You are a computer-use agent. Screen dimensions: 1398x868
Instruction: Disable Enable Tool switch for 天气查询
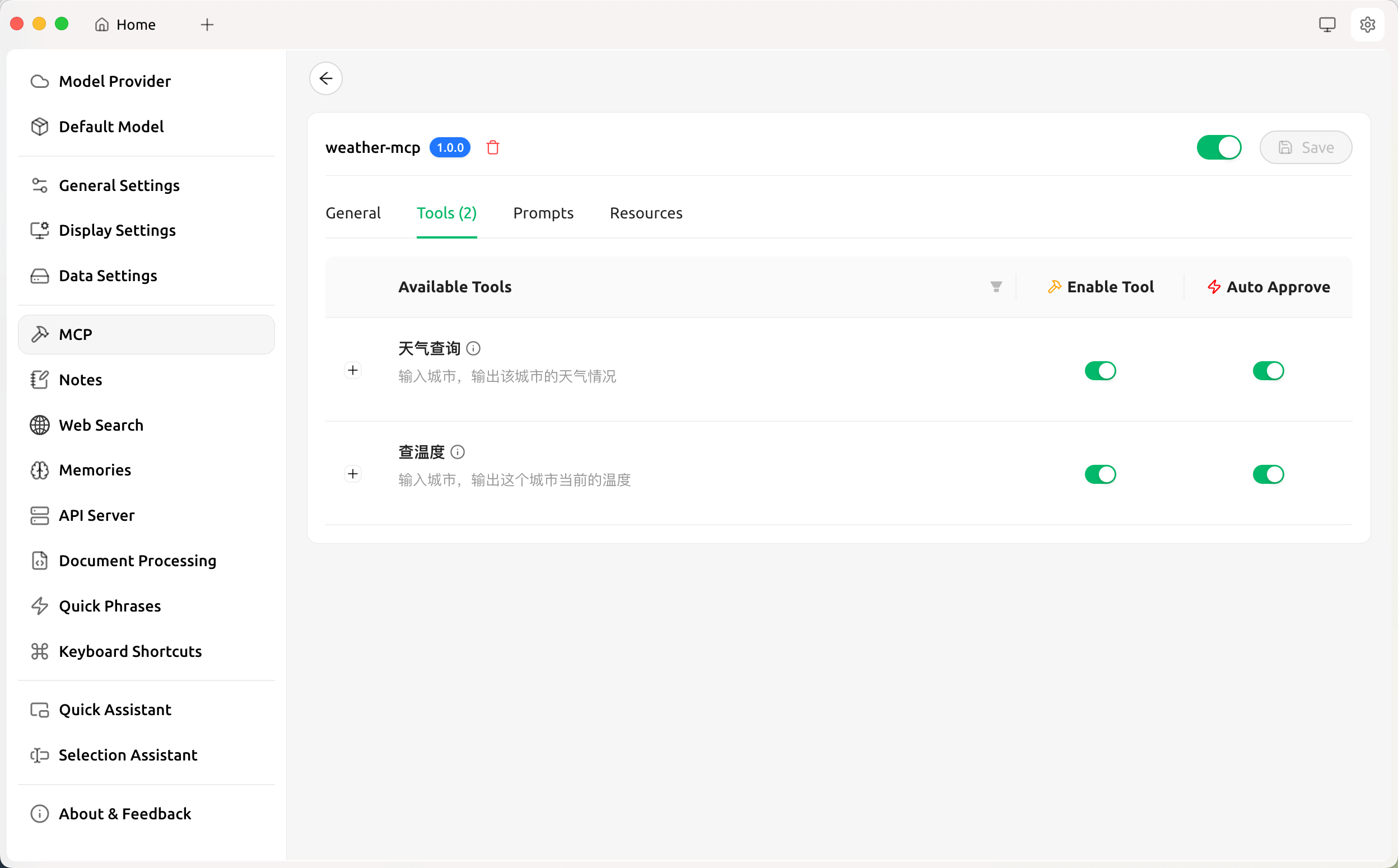click(1099, 371)
